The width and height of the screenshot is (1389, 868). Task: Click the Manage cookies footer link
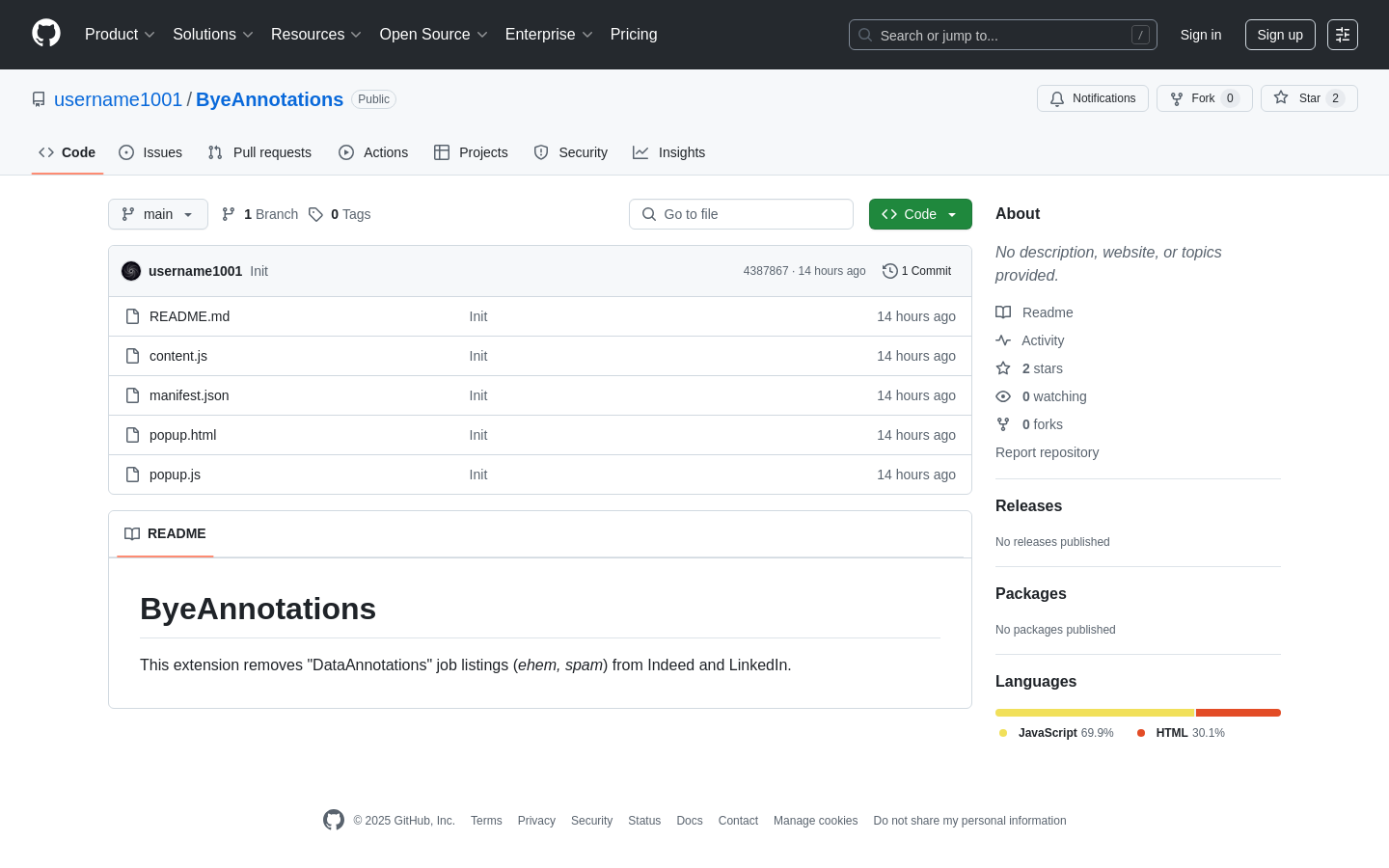pos(815,821)
